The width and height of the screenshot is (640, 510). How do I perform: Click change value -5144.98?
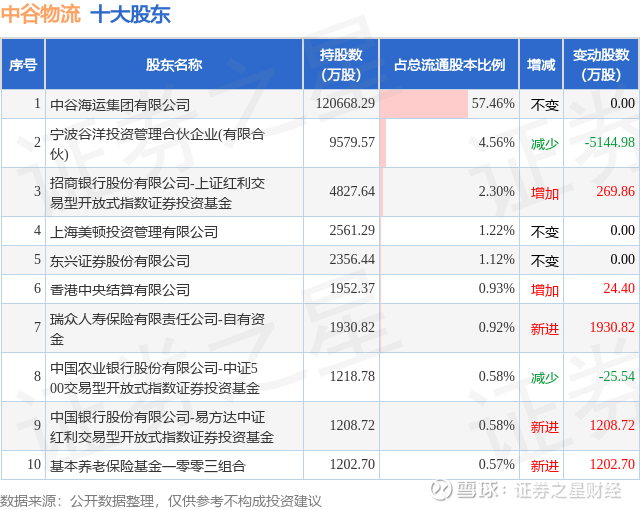609,142
